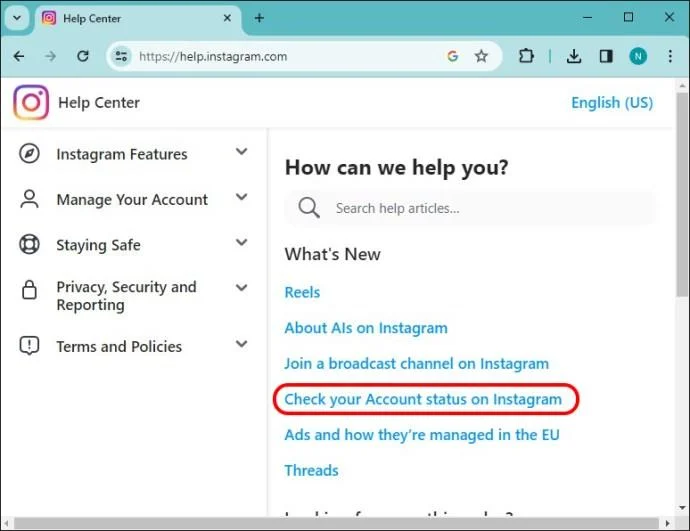The height and width of the screenshot is (531, 690).
Task: Open the Extensions puzzle icon
Action: pos(526,56)
